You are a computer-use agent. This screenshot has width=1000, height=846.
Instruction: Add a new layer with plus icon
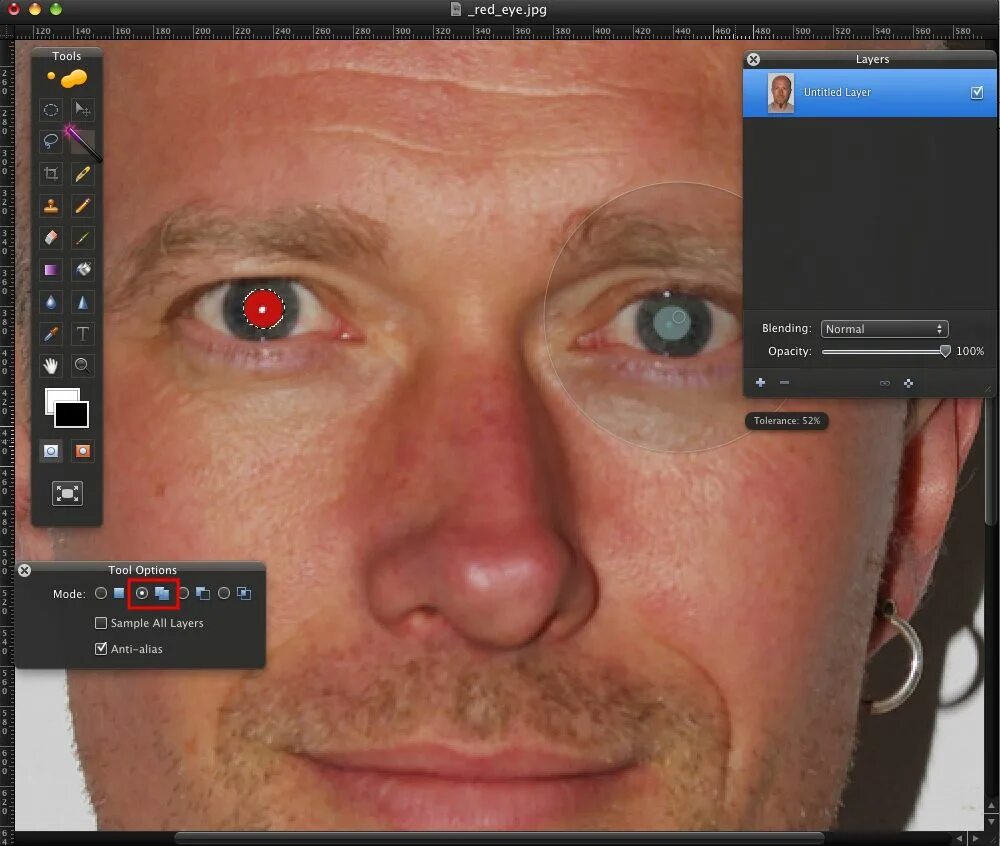click(760, 383)
